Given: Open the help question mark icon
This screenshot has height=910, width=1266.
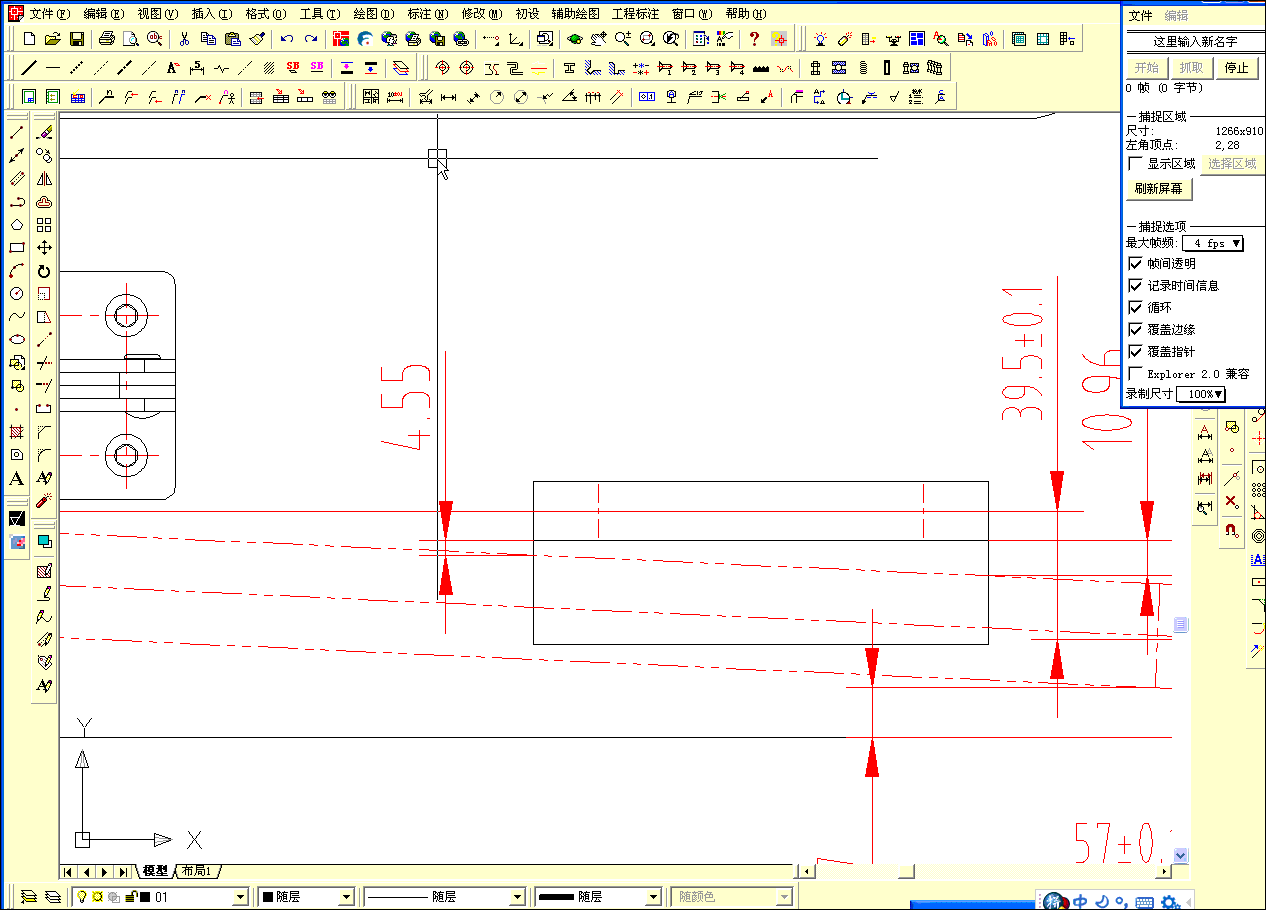Looking at the screenshot, I should pyautogui.click(x=754, y=39).
